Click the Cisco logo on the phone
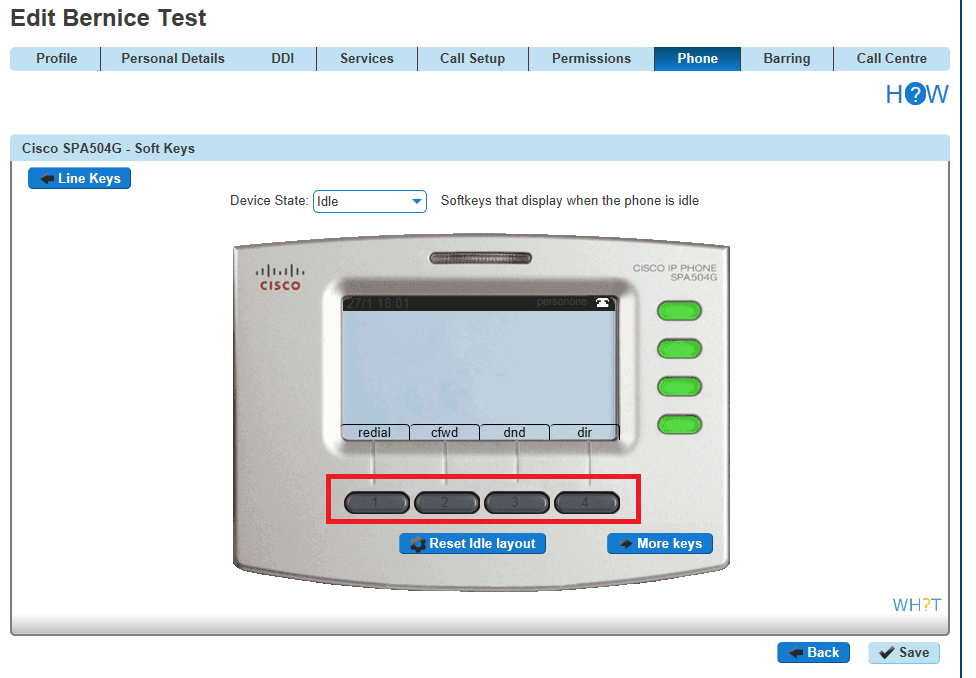Image resolution: width=976 pixels, height=678 pixels. pos(280,278)
